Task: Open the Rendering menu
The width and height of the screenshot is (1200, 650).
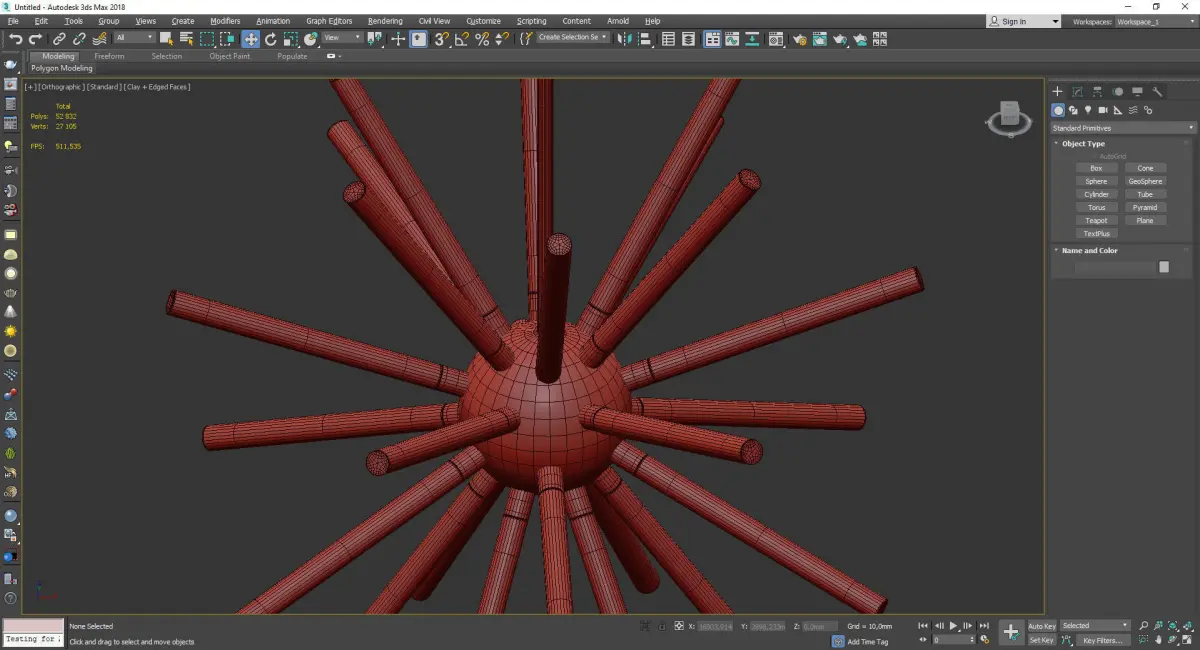Action: click(x=385, y=21)
